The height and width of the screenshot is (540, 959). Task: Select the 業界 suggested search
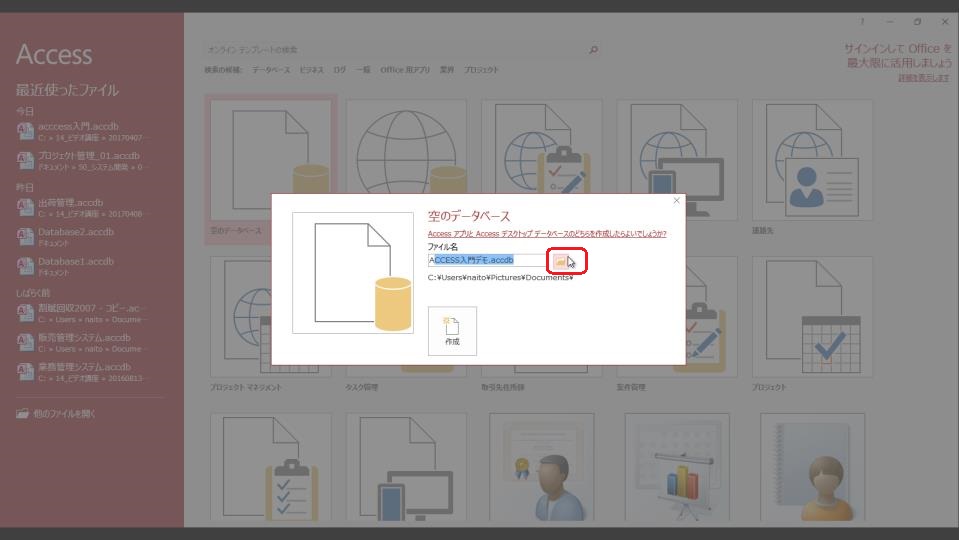click(446, 70)
